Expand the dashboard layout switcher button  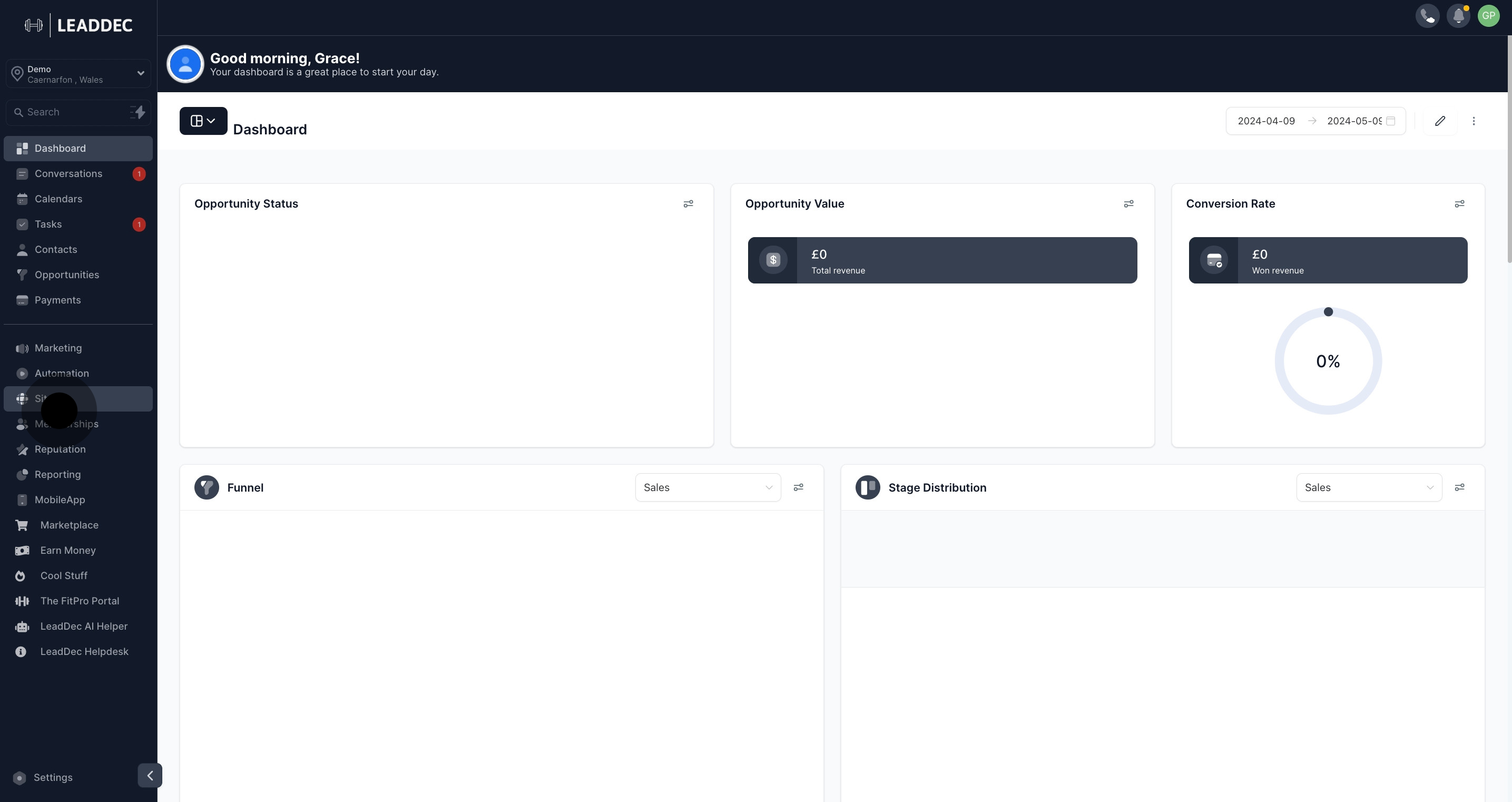tap(203, 121)
